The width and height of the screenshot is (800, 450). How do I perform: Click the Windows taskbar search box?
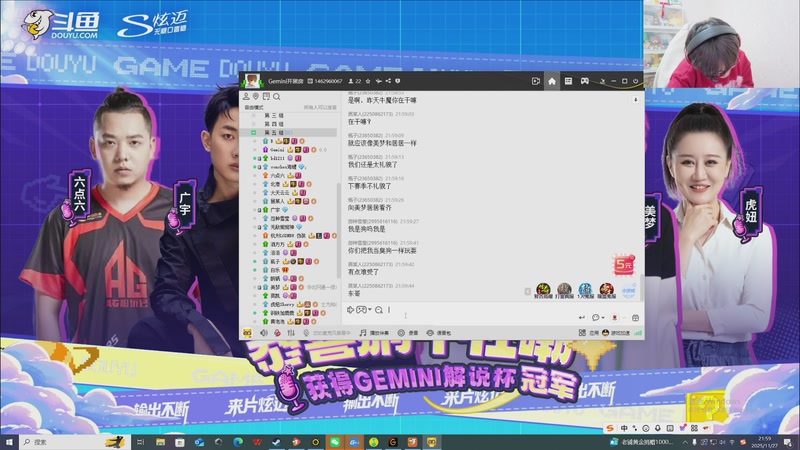click(x=74, y=442)
